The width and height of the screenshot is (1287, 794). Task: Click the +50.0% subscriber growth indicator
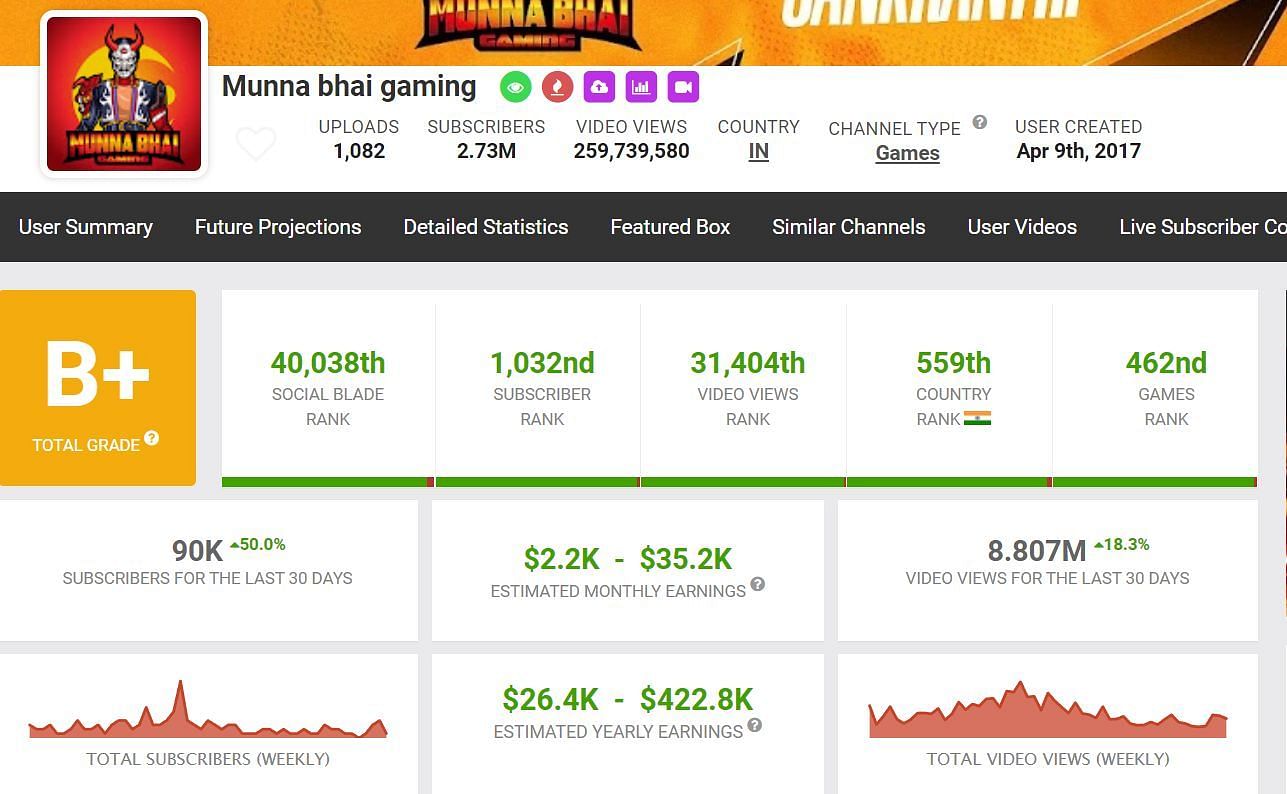click(x=257, y=545)
